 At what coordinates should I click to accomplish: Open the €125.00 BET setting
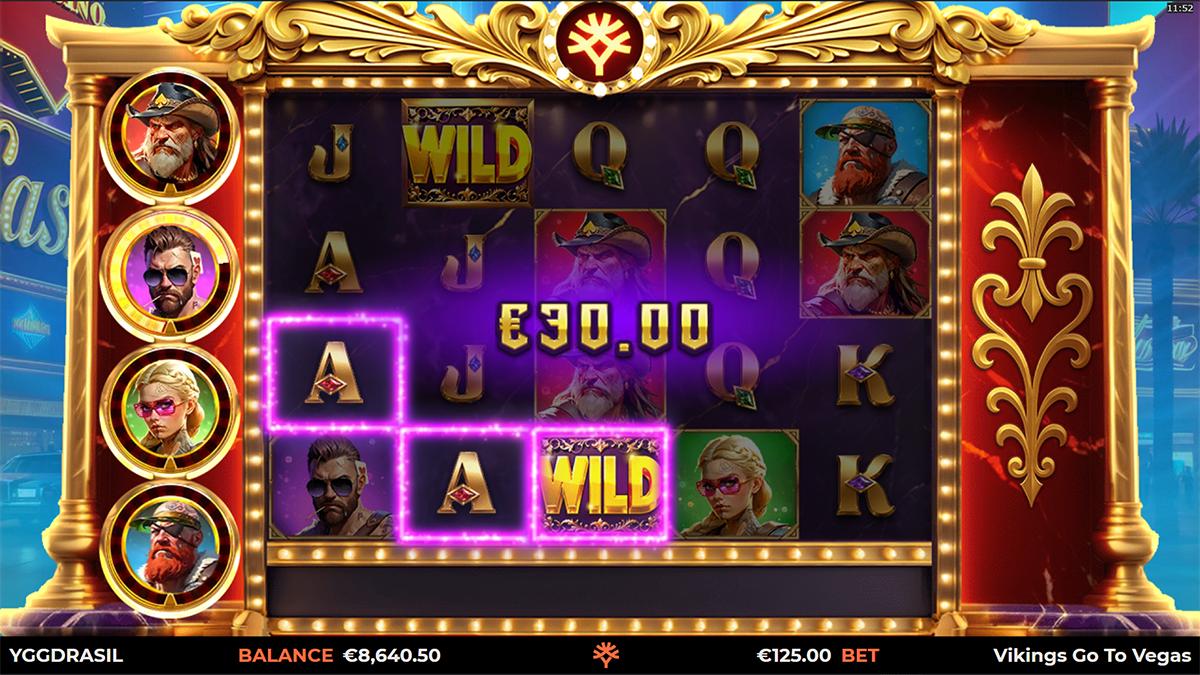tap(818, 656)
